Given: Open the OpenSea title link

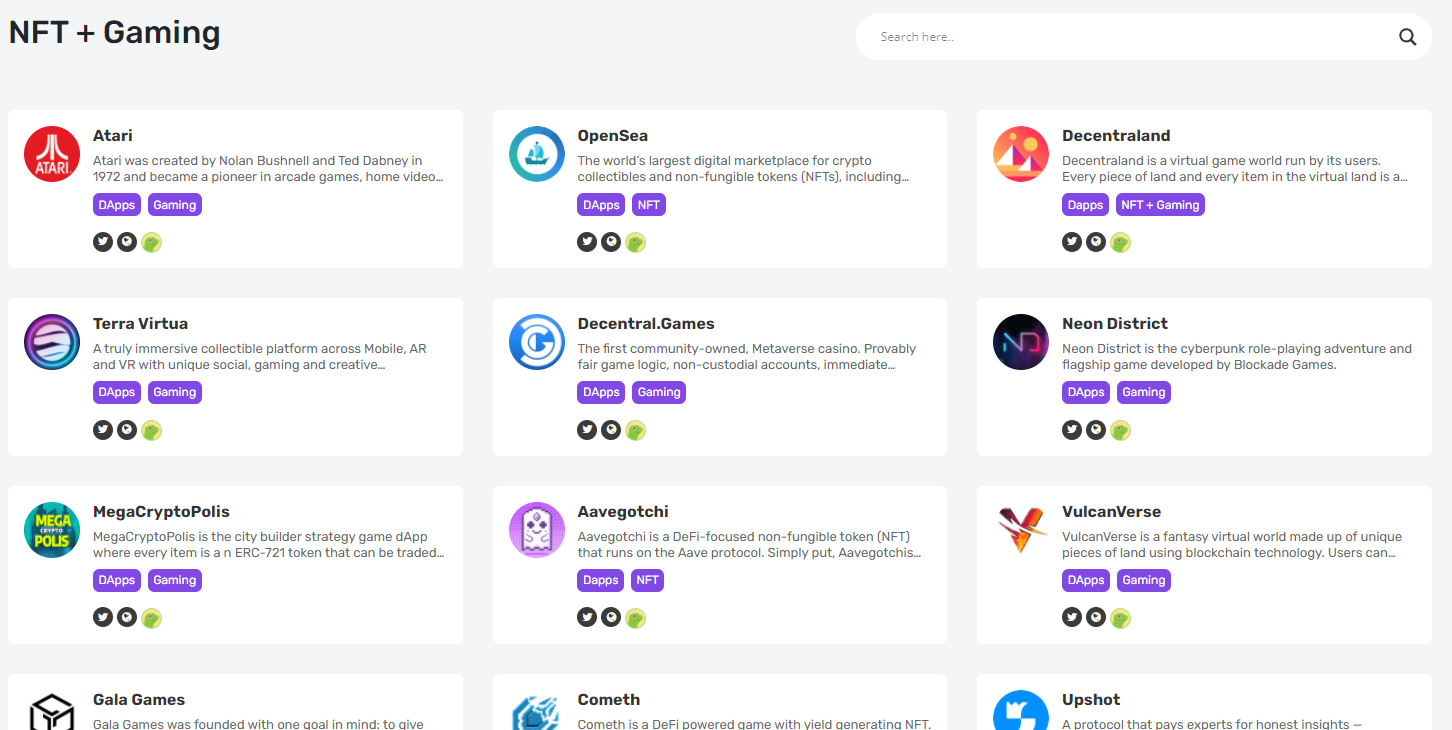Looking at the screenshot, I should click(613, 136).
